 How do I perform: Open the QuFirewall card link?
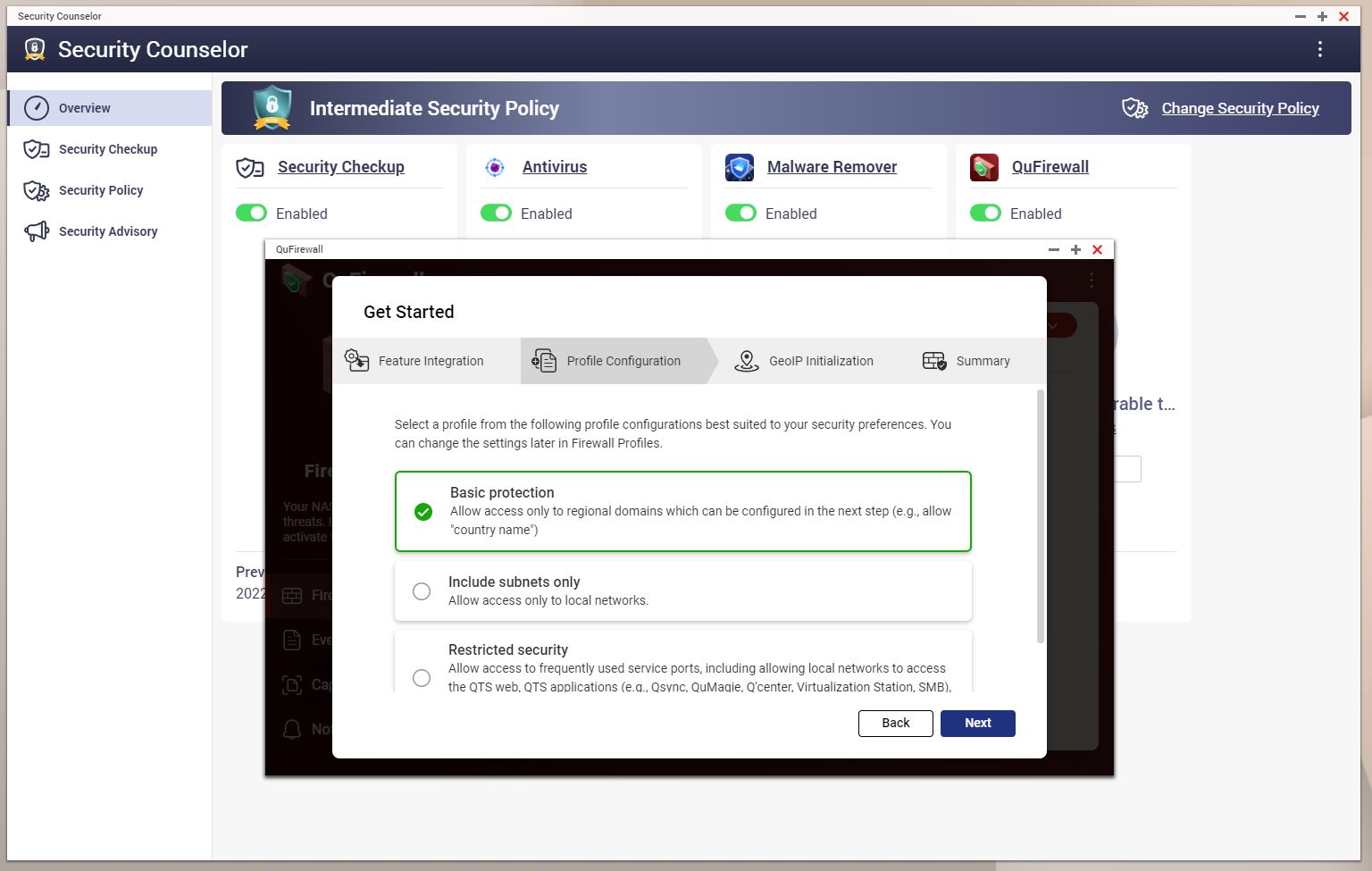pyautogui.click(x=1050, y=167)
